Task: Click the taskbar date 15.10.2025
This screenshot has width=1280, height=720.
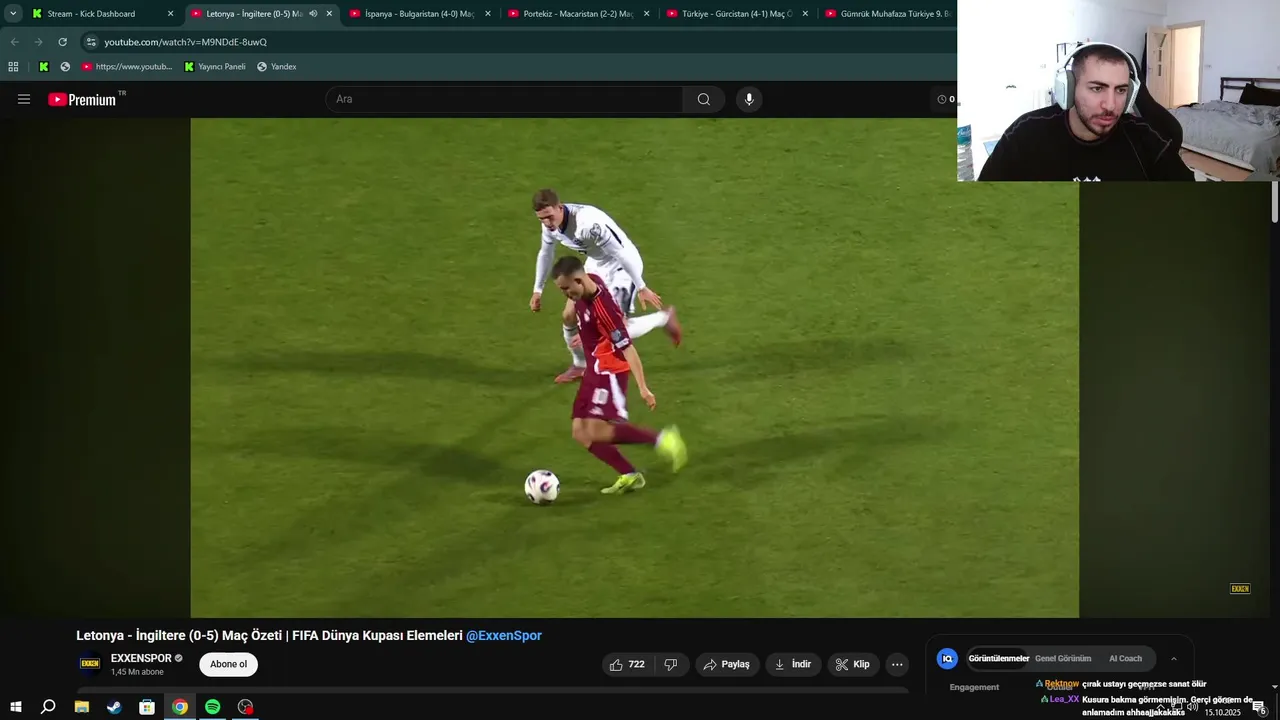Action: click(x=1222, y=713)
